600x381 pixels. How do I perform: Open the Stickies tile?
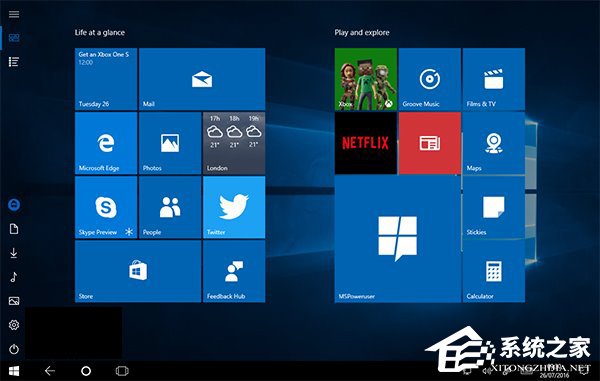(494, 207)
